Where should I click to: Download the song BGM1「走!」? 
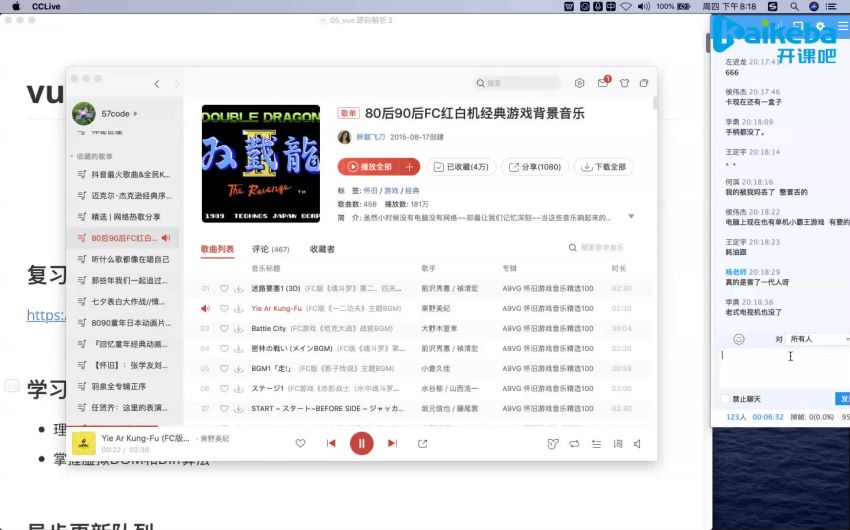click(x=239, y=369)
